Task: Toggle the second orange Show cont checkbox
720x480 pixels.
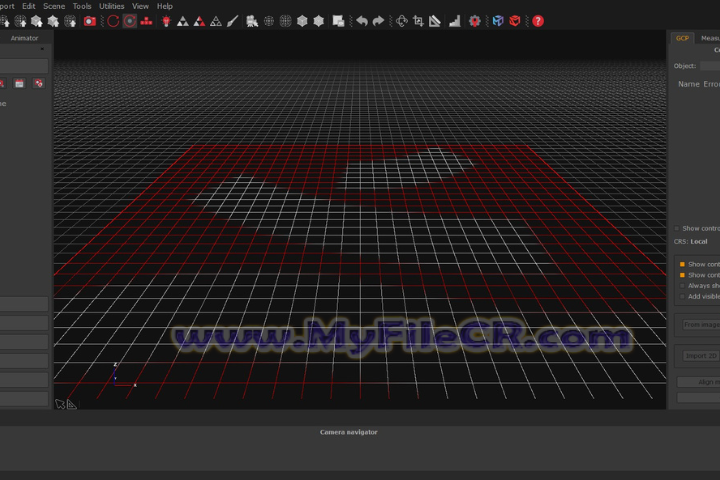Action: 682,275
